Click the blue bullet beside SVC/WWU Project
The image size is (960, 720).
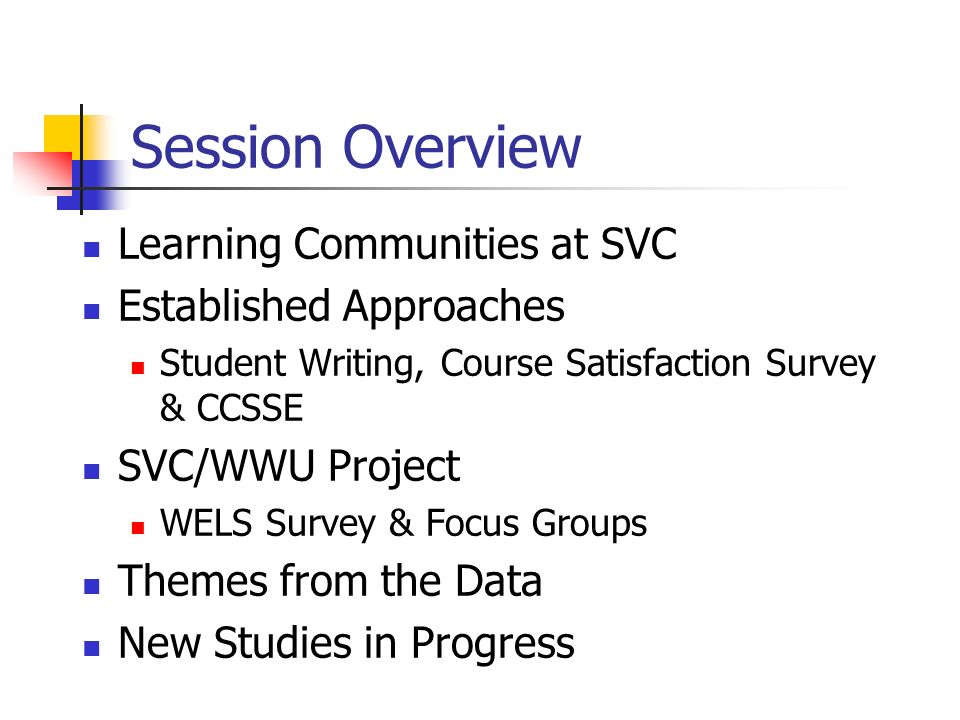(x=92, y=471)
